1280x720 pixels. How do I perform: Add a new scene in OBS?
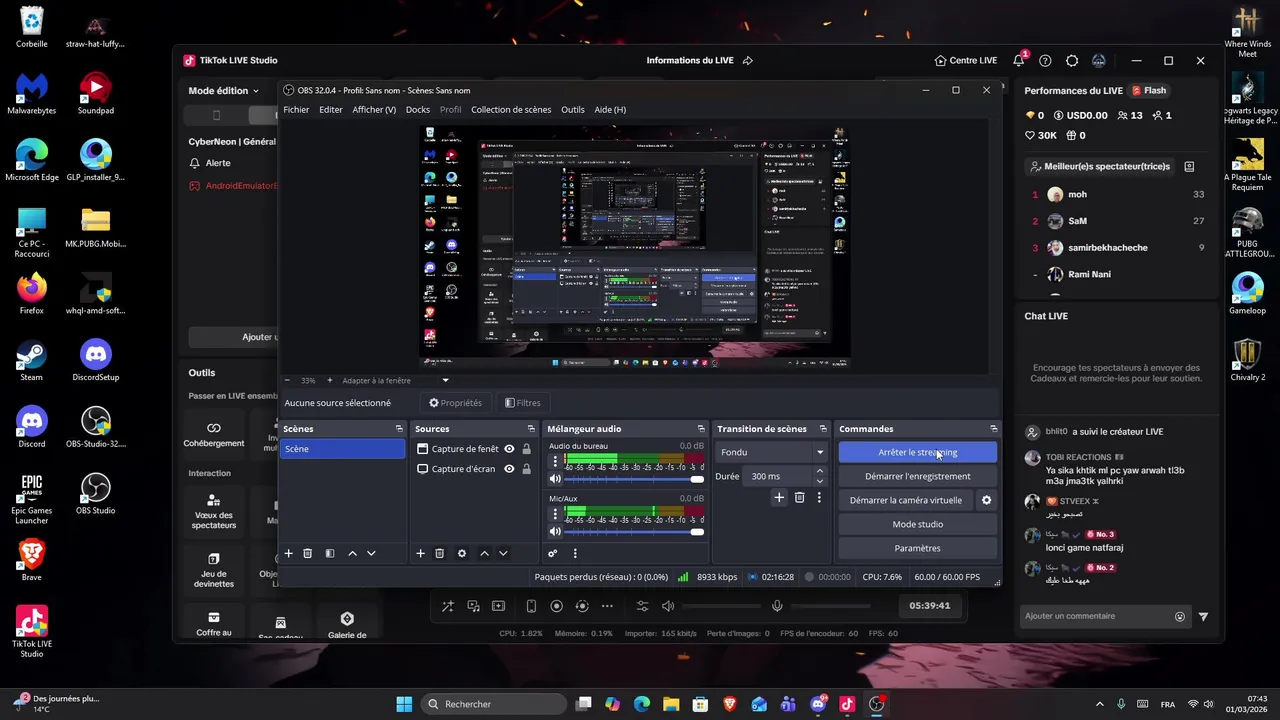point(289,553)
